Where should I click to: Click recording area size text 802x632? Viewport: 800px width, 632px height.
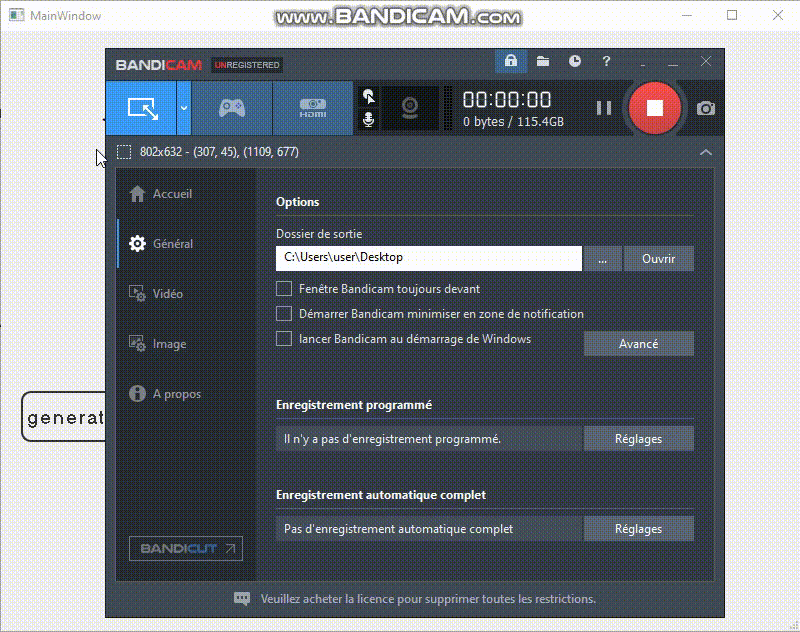pos(219,152)
